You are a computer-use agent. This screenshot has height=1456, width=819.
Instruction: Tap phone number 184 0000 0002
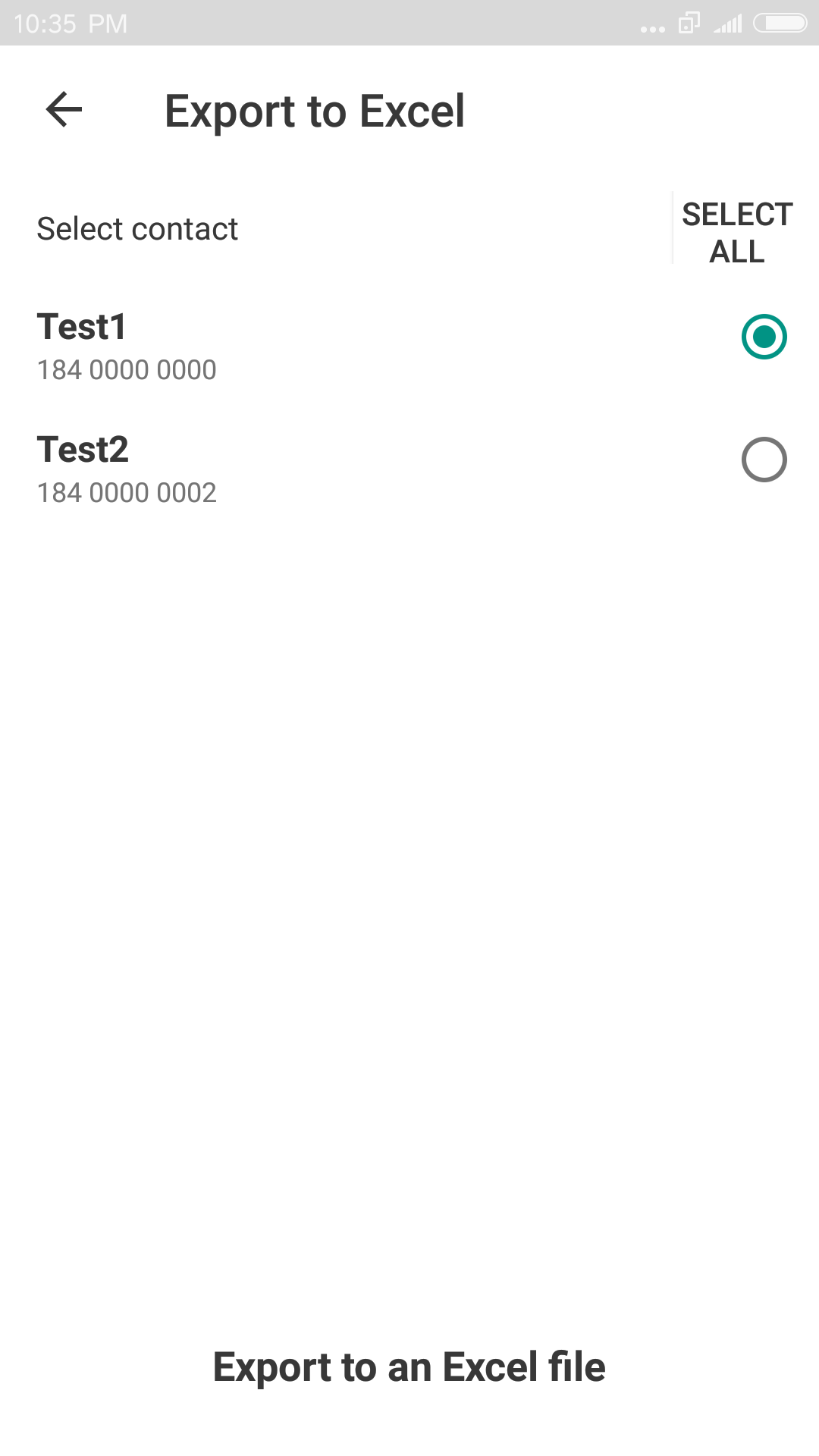click(127, 493)
